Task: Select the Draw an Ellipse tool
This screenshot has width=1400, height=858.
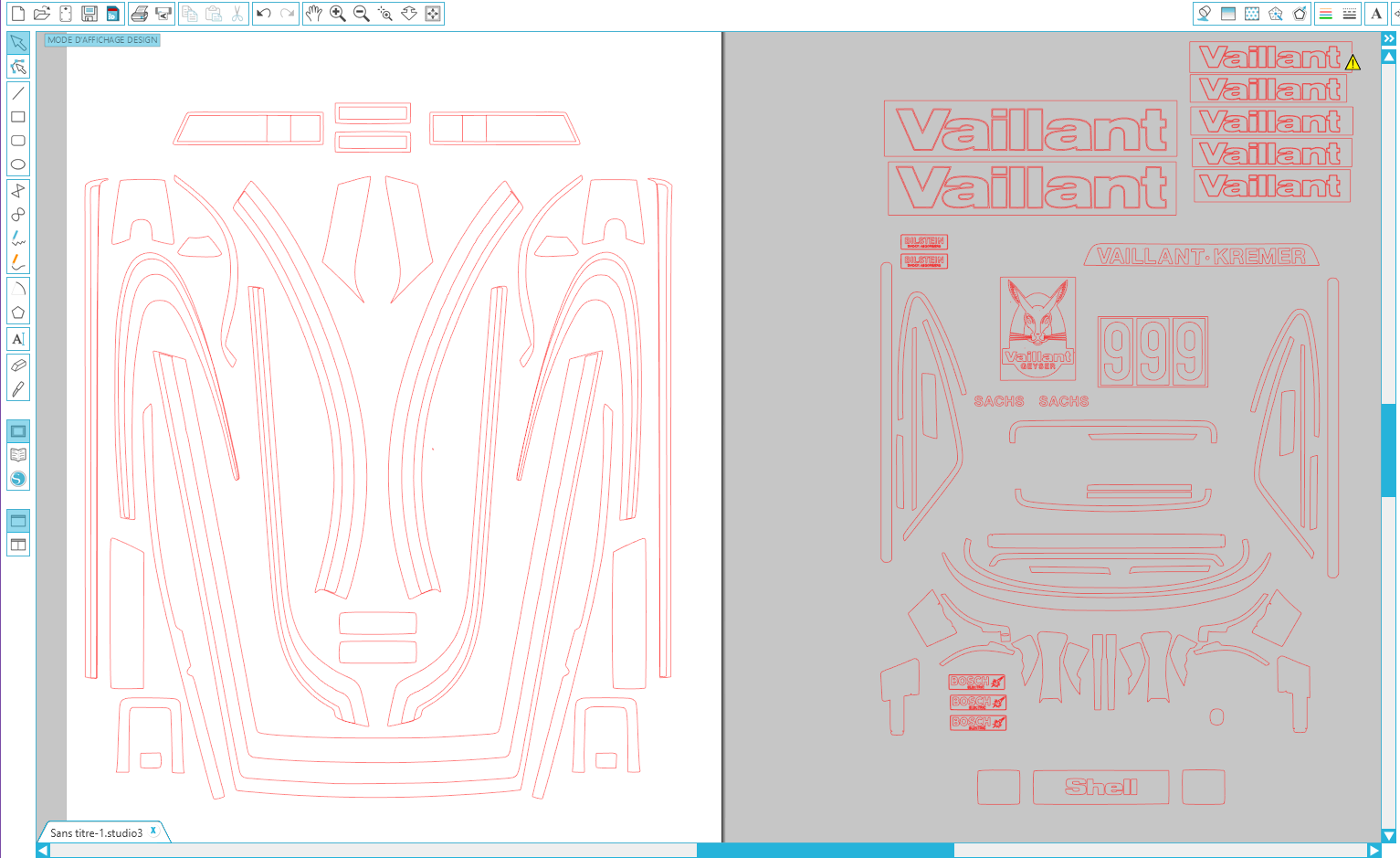Action: coord(18,164)
